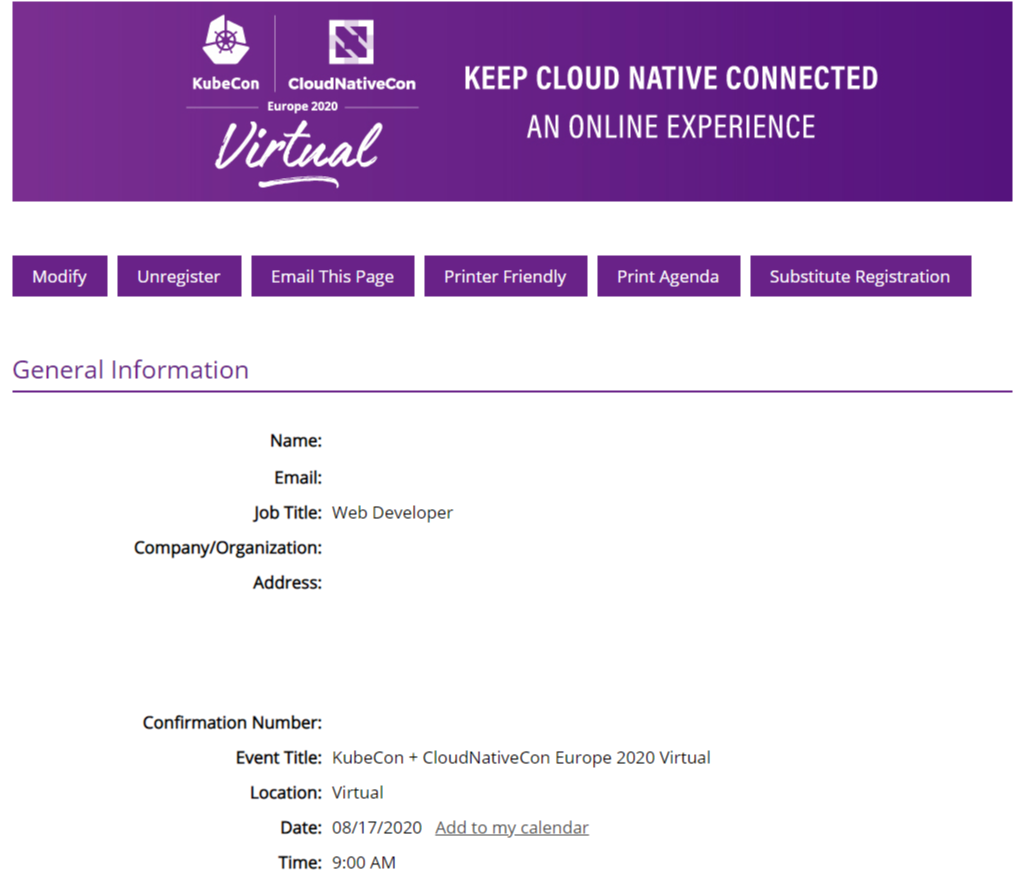Click the Print Agenda button
The width and height of the screenshot is (1016, 892).
point(668,276)
